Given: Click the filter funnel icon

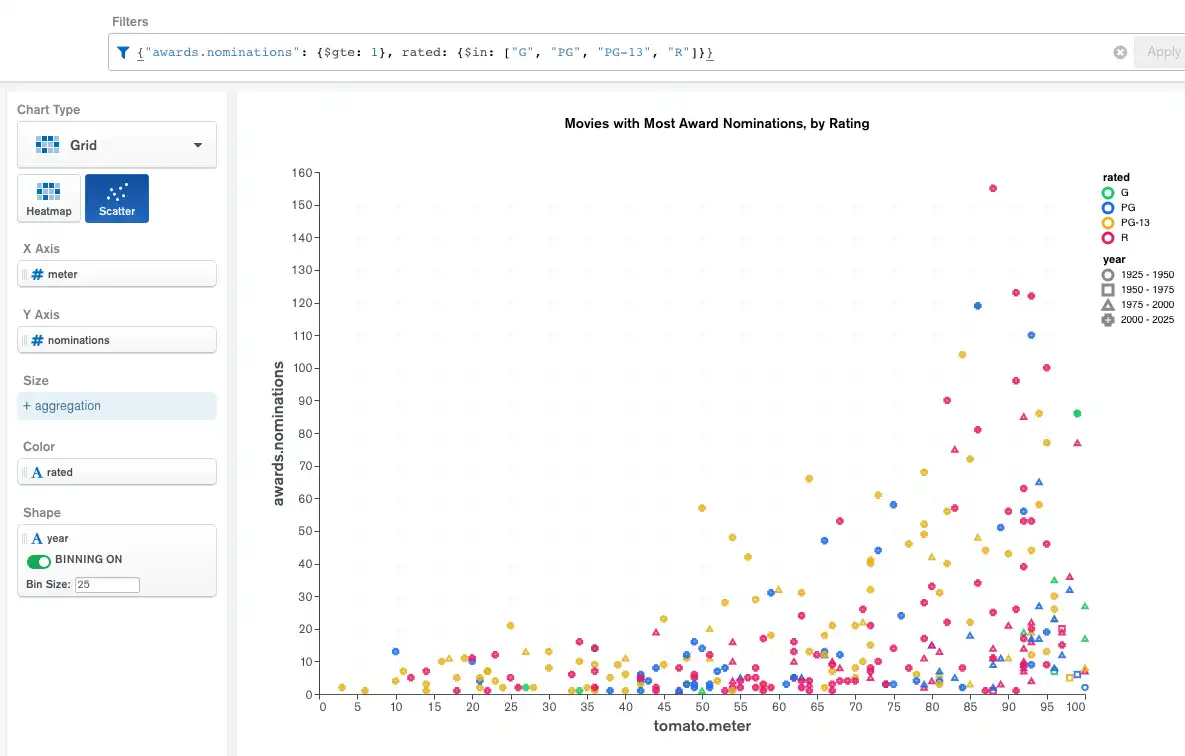Looking at the screenshot, I should (x=121, y=51).
